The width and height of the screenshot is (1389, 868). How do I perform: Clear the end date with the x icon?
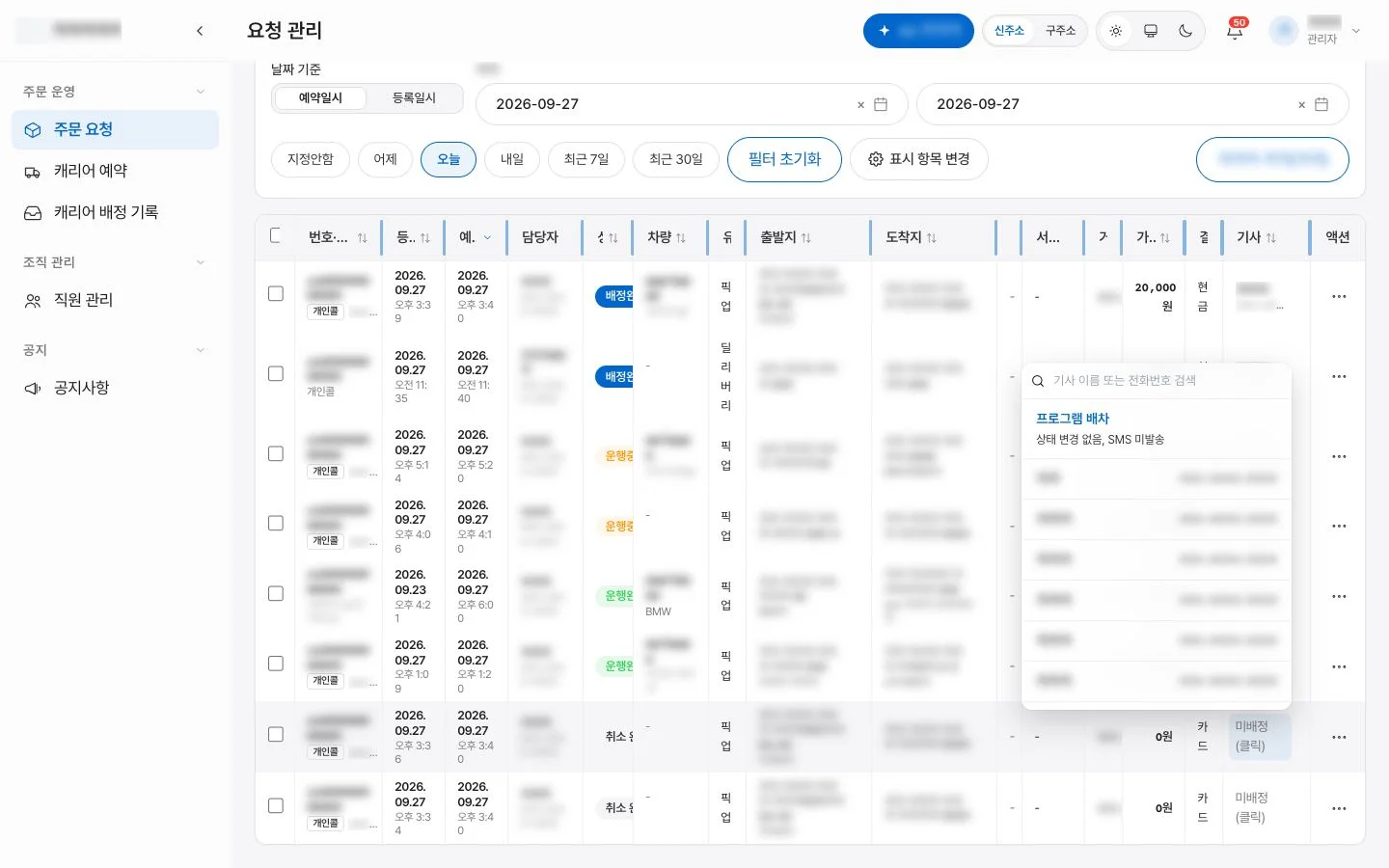click(1301, 105)
